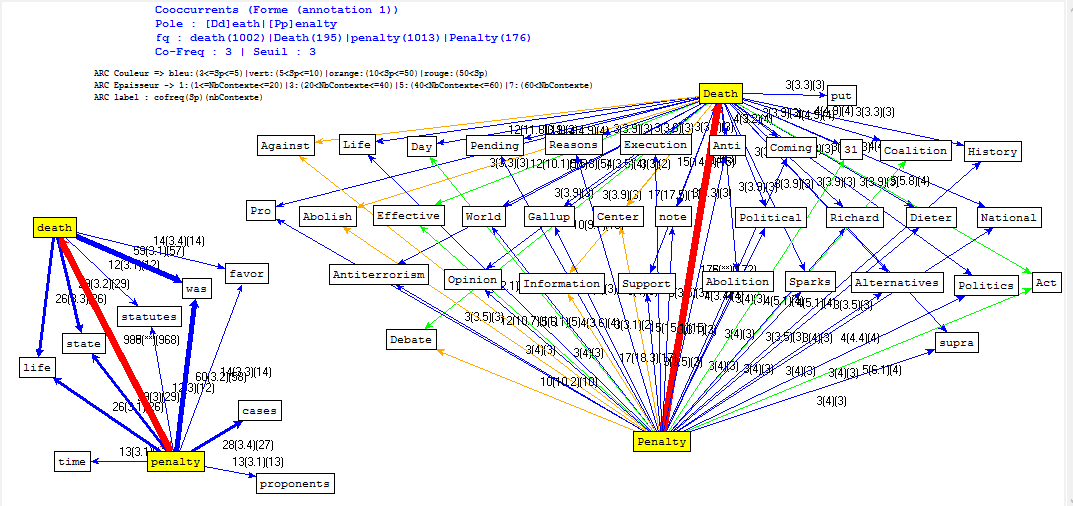Screen dimensions: 1073x506
Task: Click the 'Effective' node
Action: pos(409,216)
